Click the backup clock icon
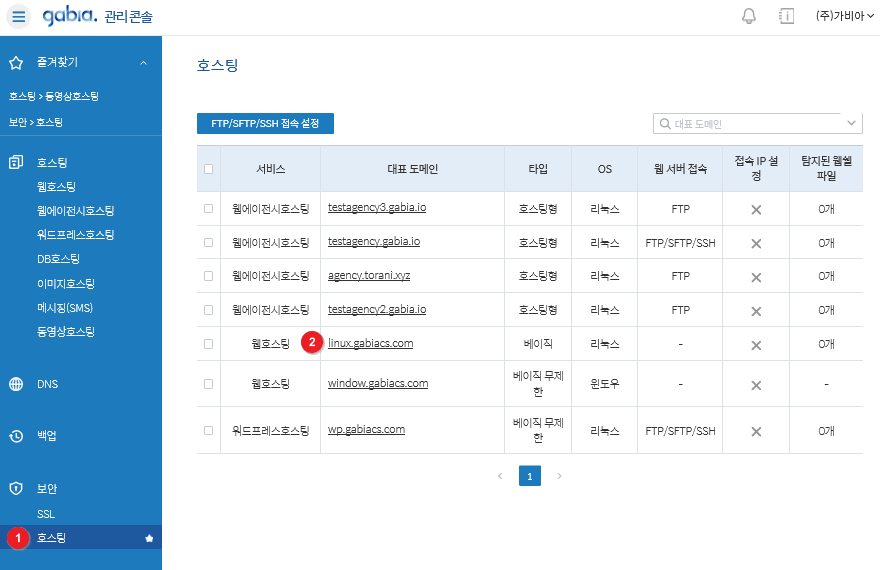 16,436
